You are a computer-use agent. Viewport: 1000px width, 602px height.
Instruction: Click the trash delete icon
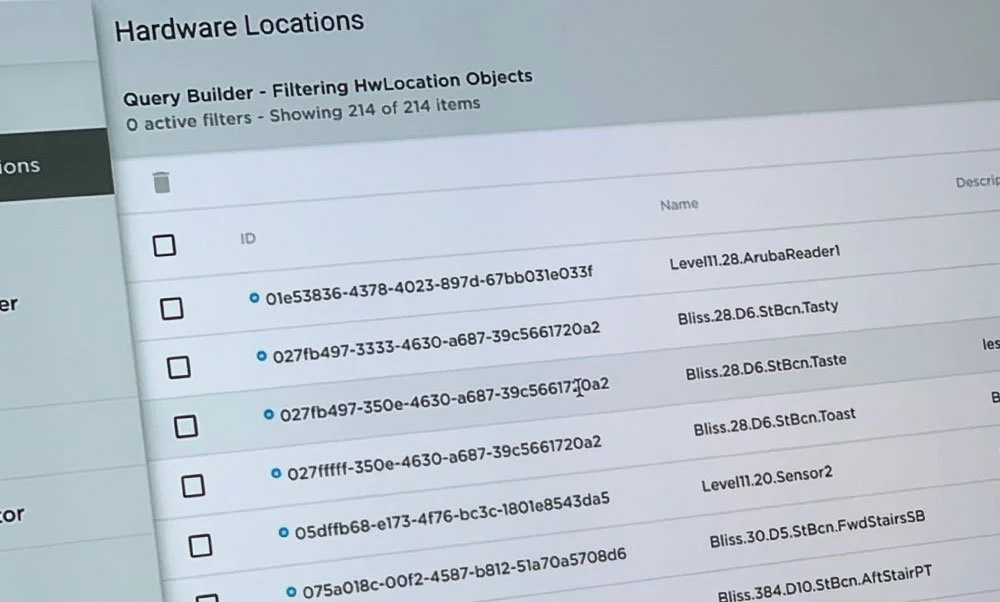[x=161, y=182]
